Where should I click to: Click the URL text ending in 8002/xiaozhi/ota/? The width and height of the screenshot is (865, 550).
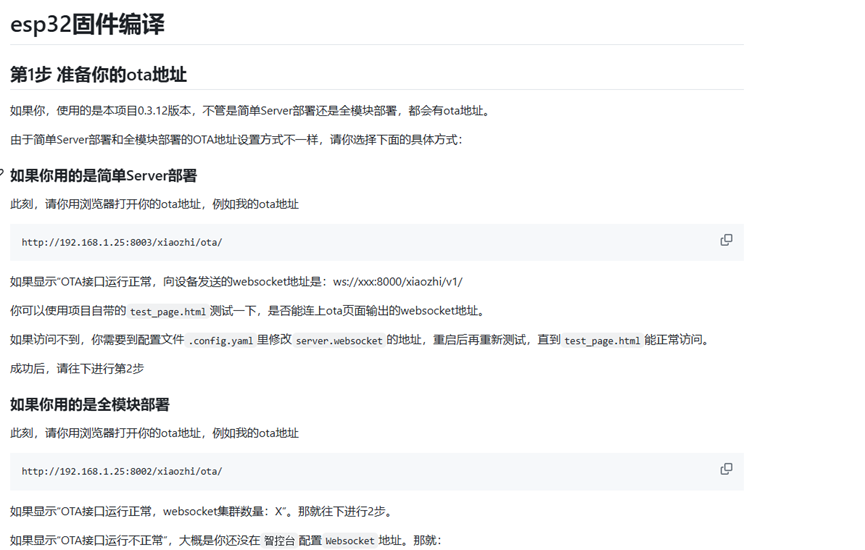122,471
